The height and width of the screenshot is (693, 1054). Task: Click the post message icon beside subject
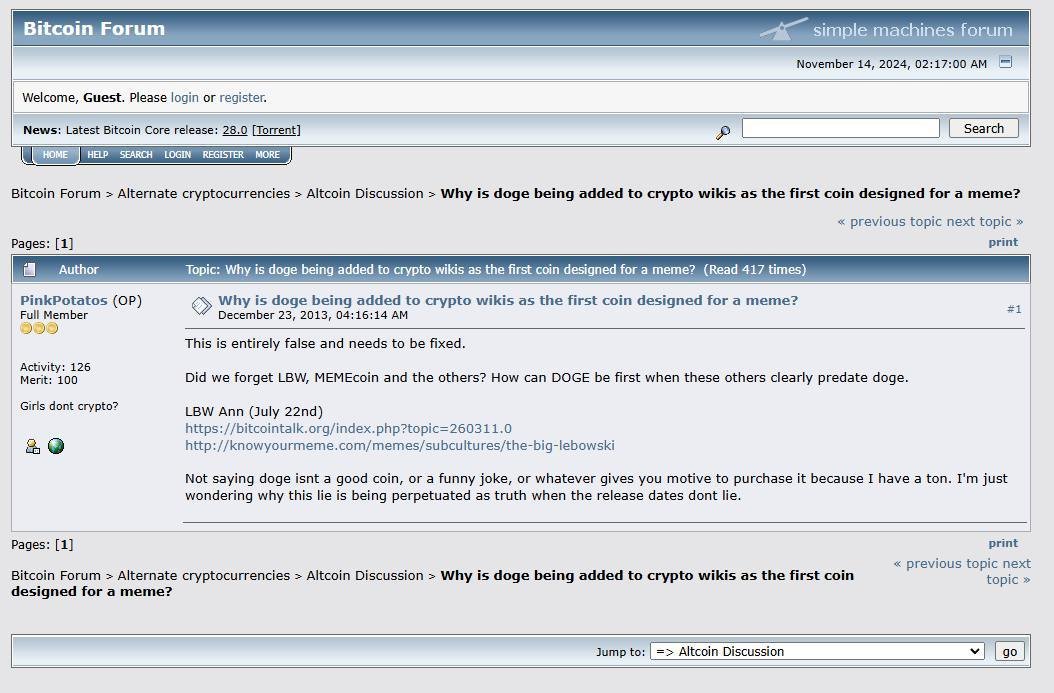tap(201, 306)
